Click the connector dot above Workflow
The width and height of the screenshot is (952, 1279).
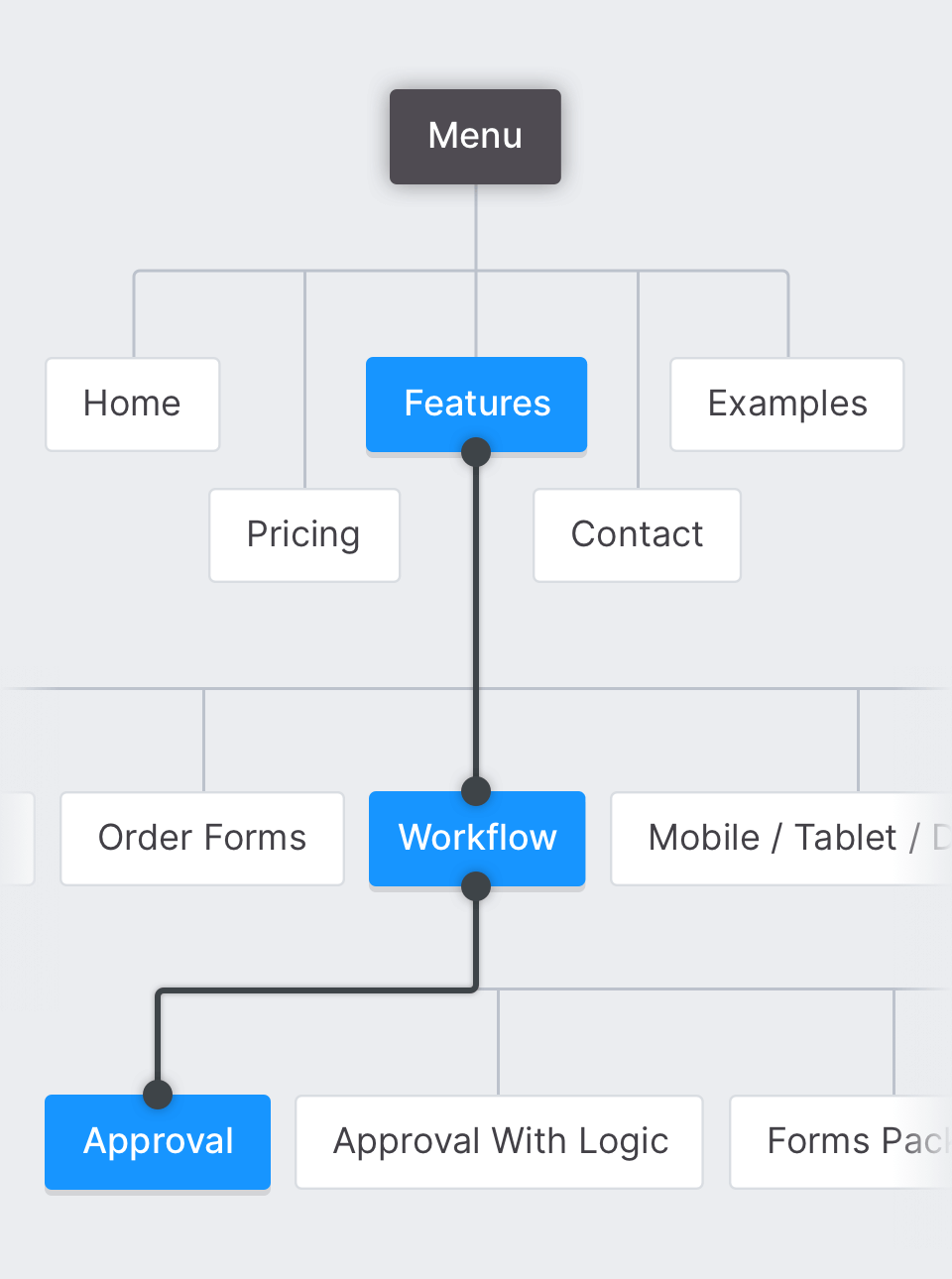click(476, 791)
